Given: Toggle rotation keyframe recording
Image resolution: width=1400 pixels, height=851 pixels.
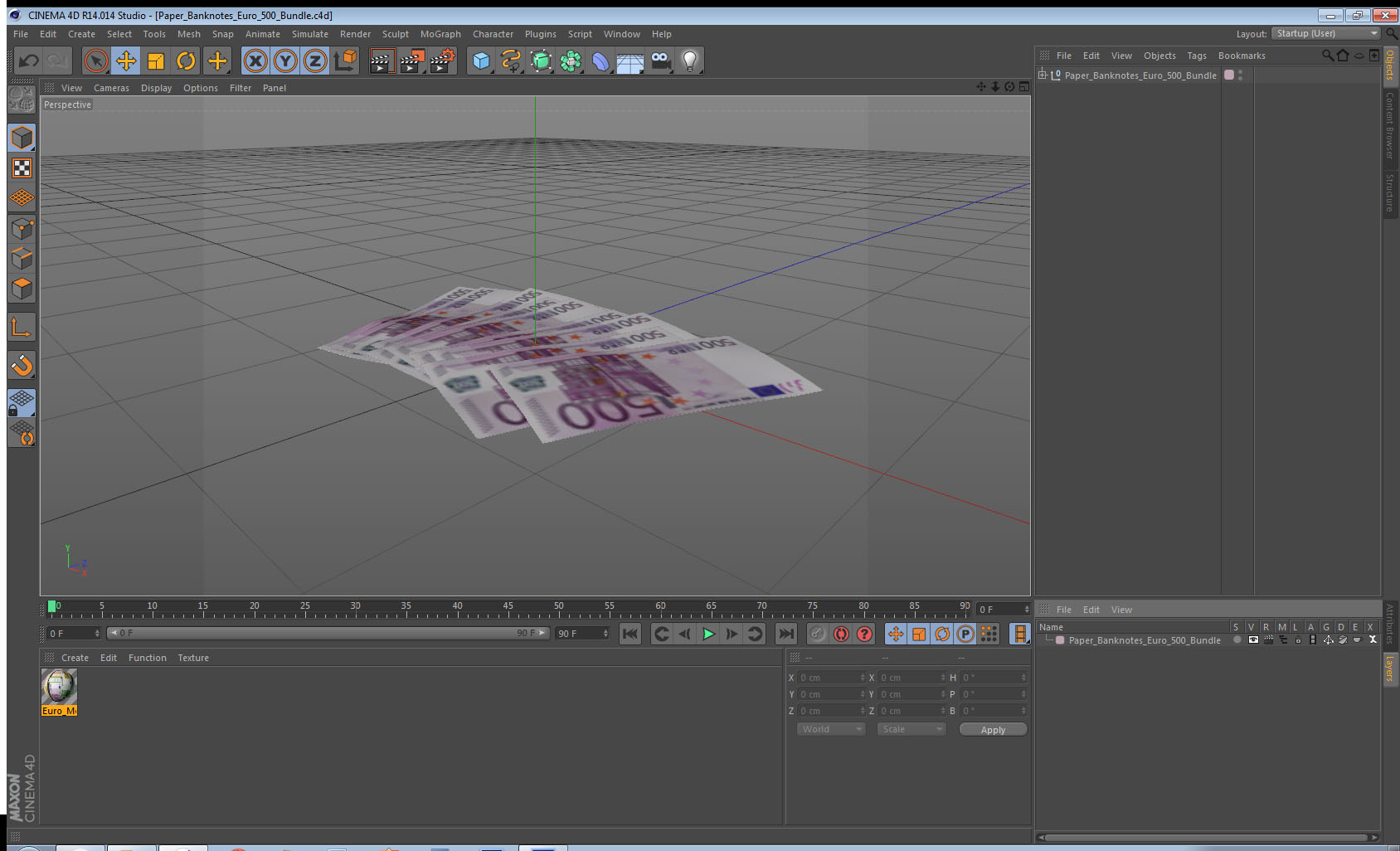Looking at the screenshot, I should tap(942, 634).
